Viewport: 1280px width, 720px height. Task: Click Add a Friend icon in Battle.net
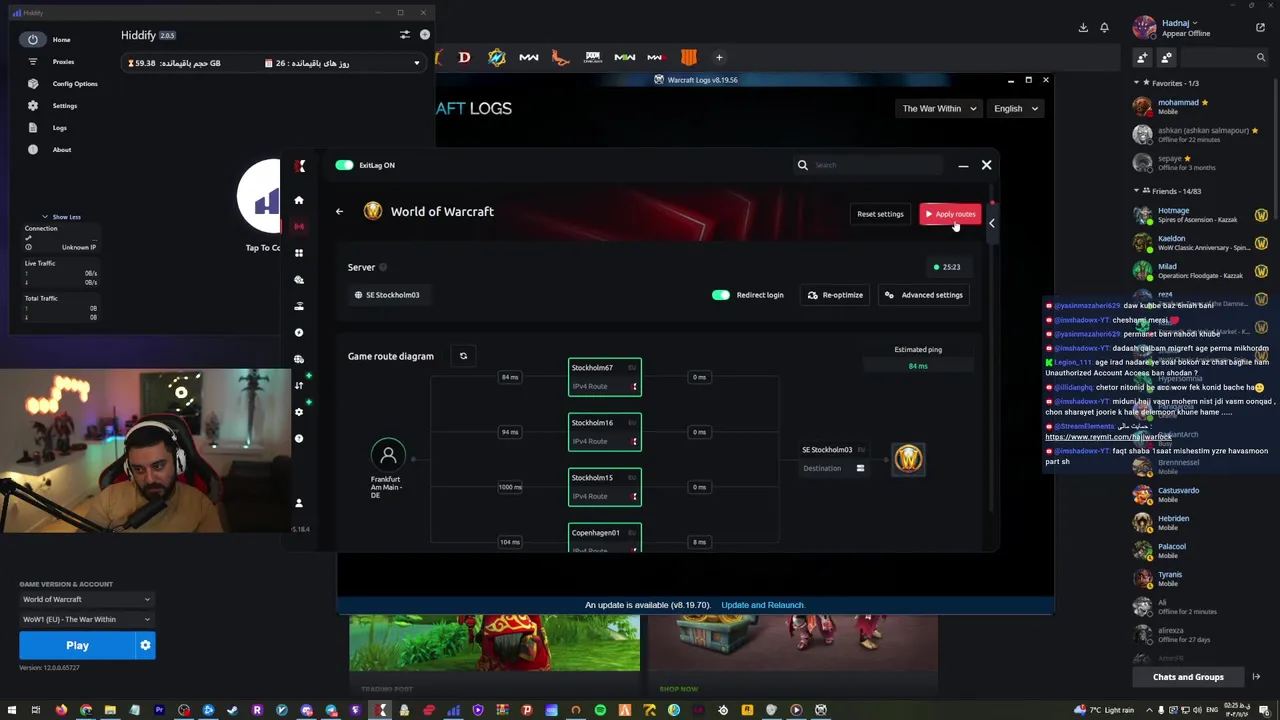(x=1143, y=57)
